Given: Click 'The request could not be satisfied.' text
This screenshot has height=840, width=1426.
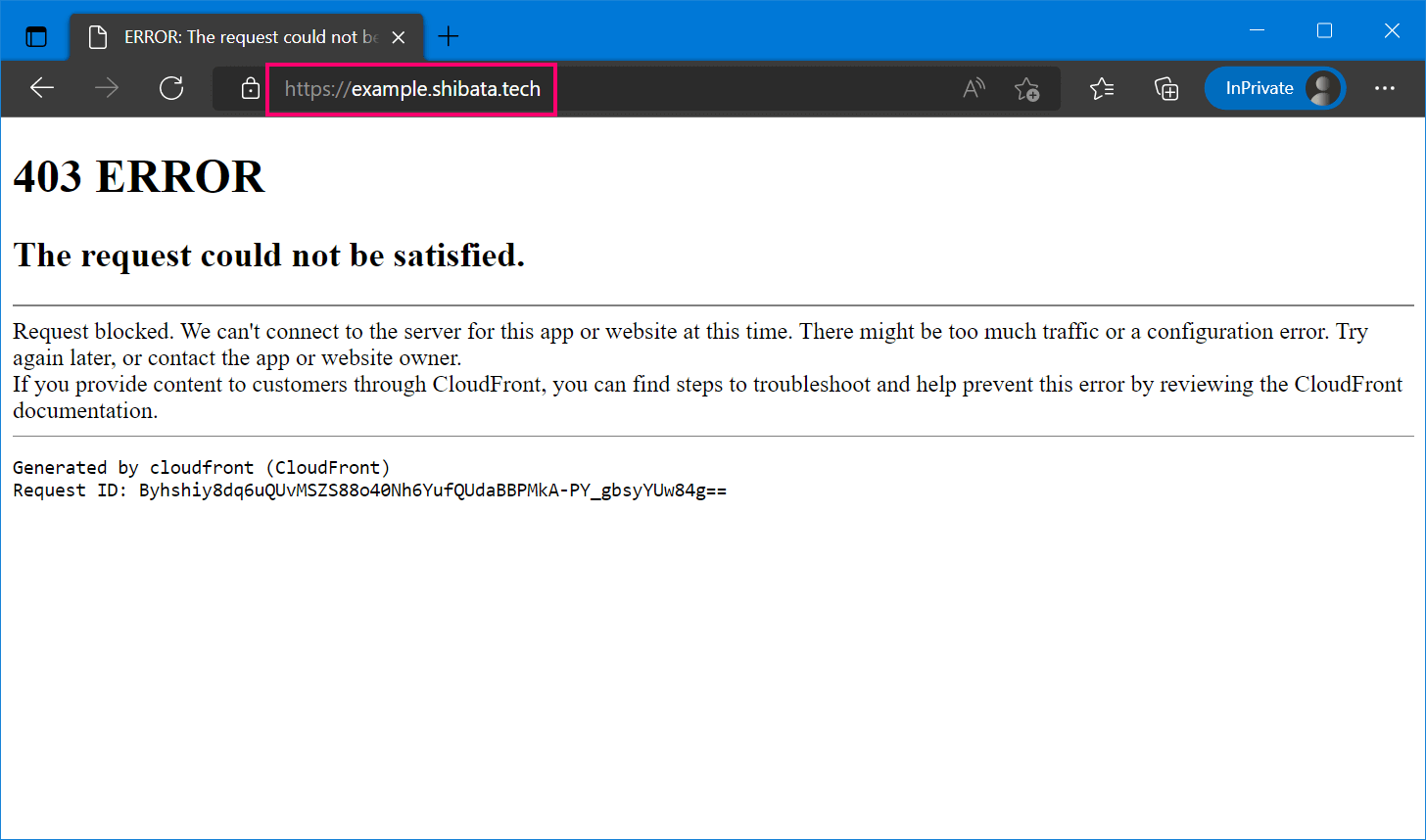Looking at the screenshot, I should coord(269,256).
